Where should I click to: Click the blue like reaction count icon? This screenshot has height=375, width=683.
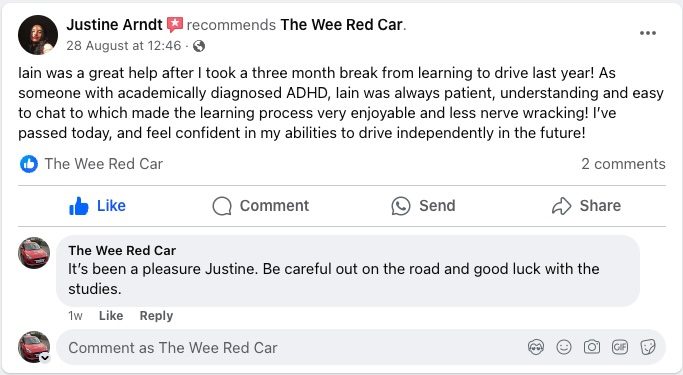pos(29,164)
